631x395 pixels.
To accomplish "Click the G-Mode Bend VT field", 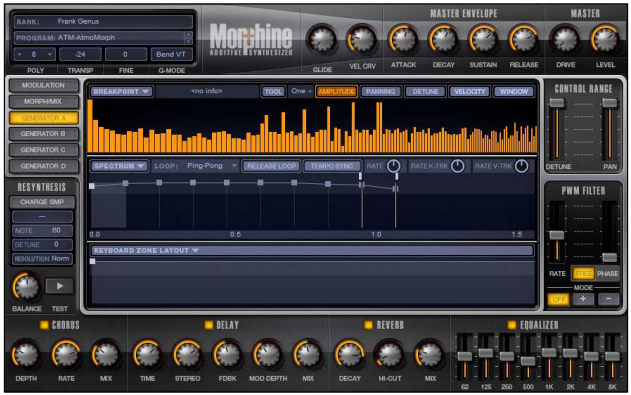I will 171,54.
